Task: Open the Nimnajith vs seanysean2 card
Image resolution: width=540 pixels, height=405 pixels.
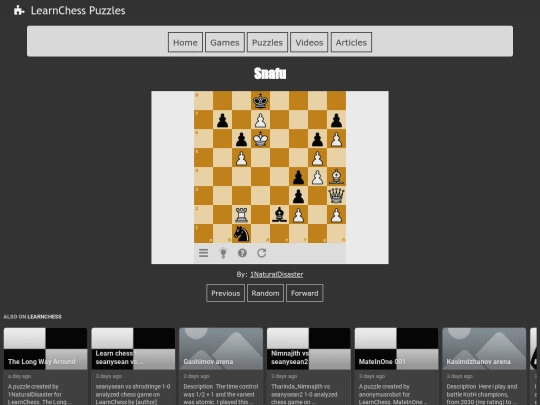Action: [309, 366]
